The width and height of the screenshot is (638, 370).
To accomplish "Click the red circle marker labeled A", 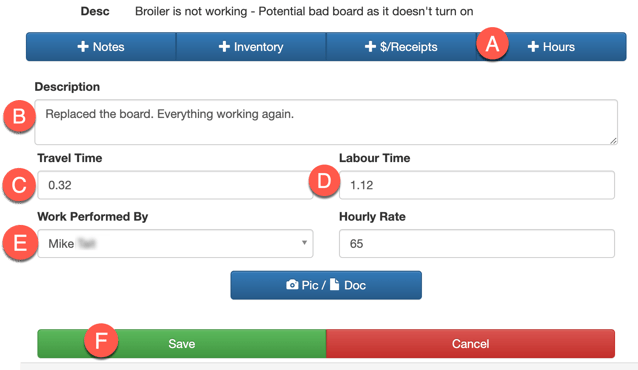I will point(492,44).
